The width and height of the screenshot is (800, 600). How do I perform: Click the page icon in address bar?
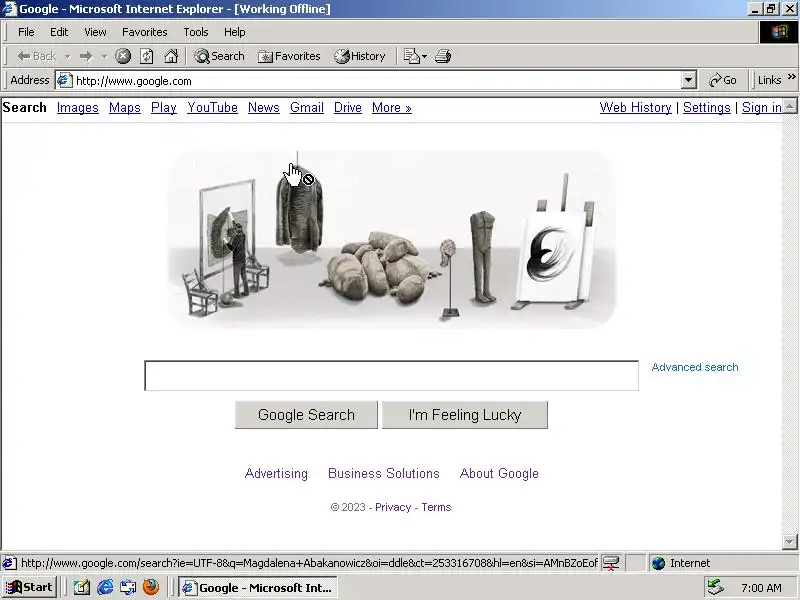[x=64, y=81]
